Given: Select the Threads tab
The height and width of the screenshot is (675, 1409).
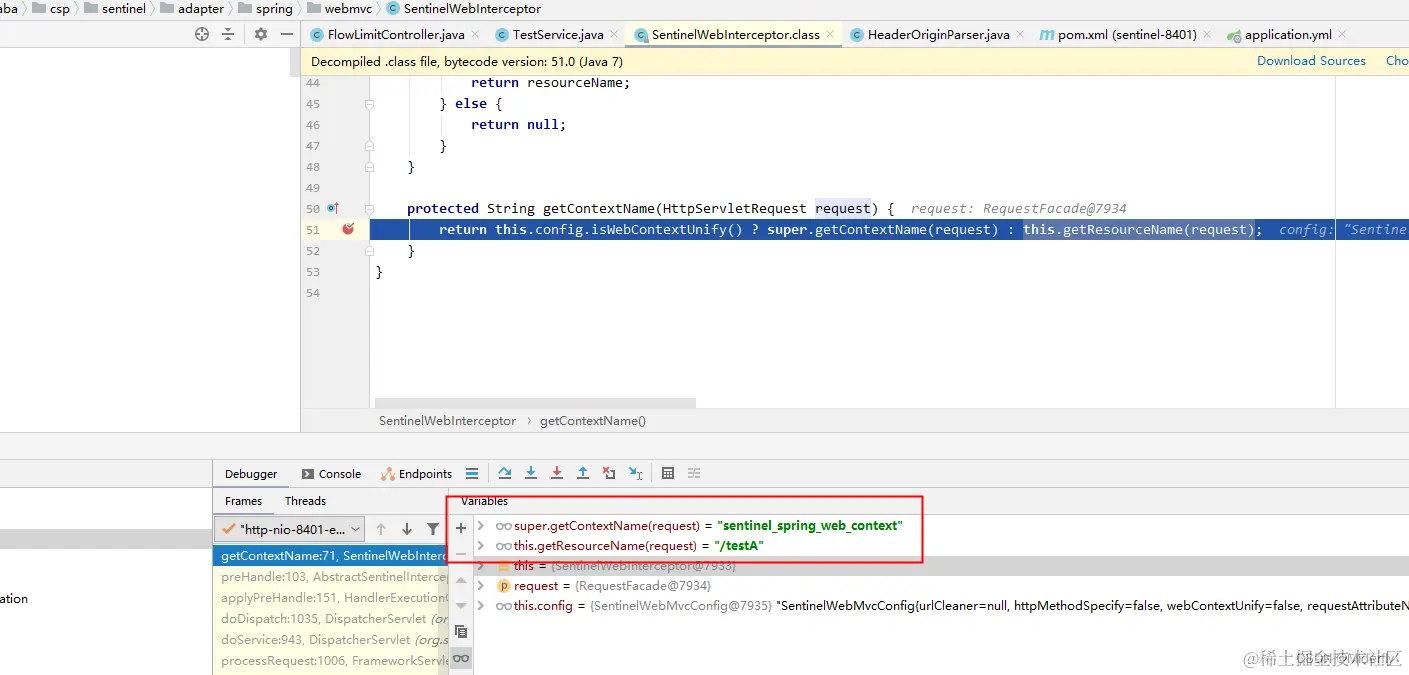Looking at the screenshot, I should coord(305,501).
